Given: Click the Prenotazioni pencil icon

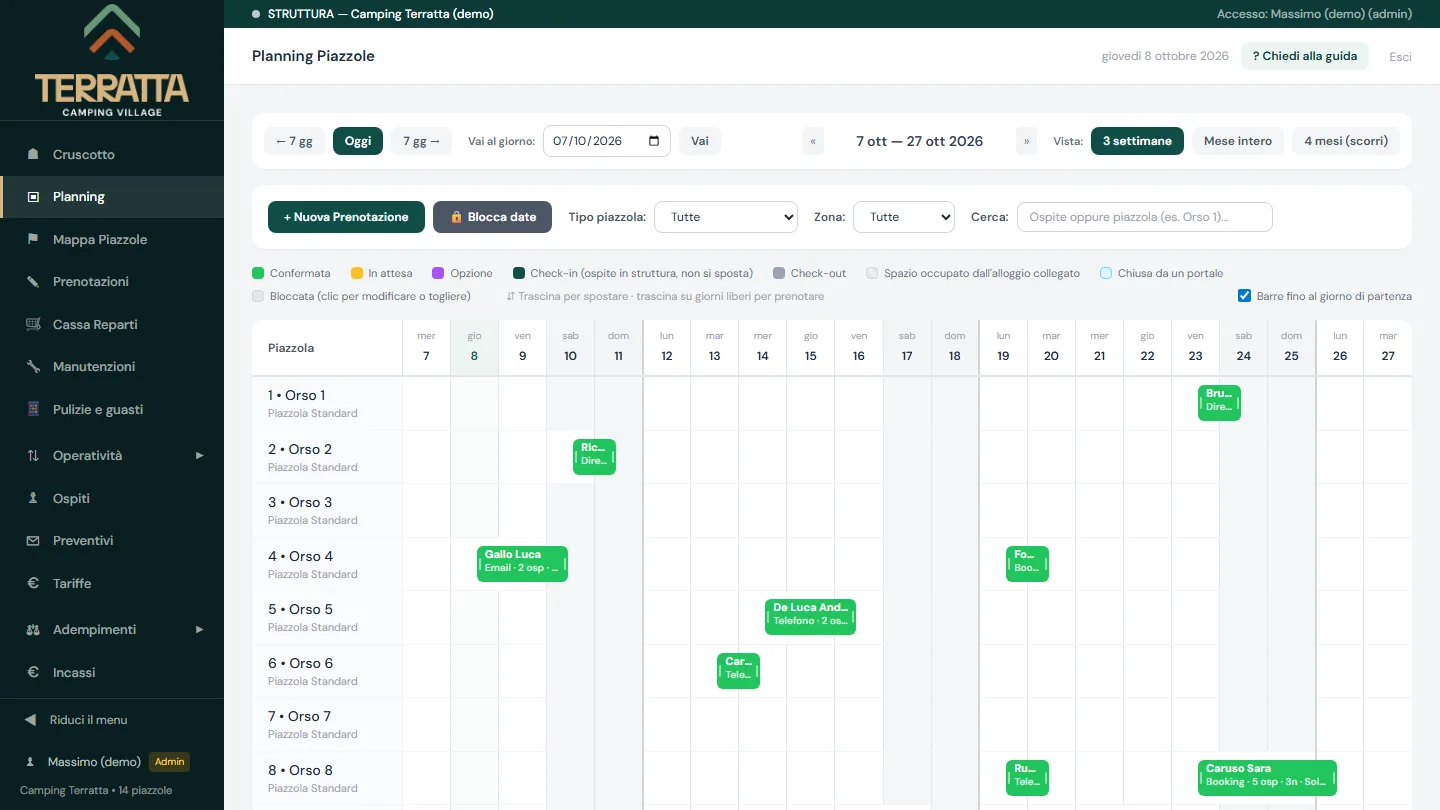Looking at the screenshot, I should (33, 282).
